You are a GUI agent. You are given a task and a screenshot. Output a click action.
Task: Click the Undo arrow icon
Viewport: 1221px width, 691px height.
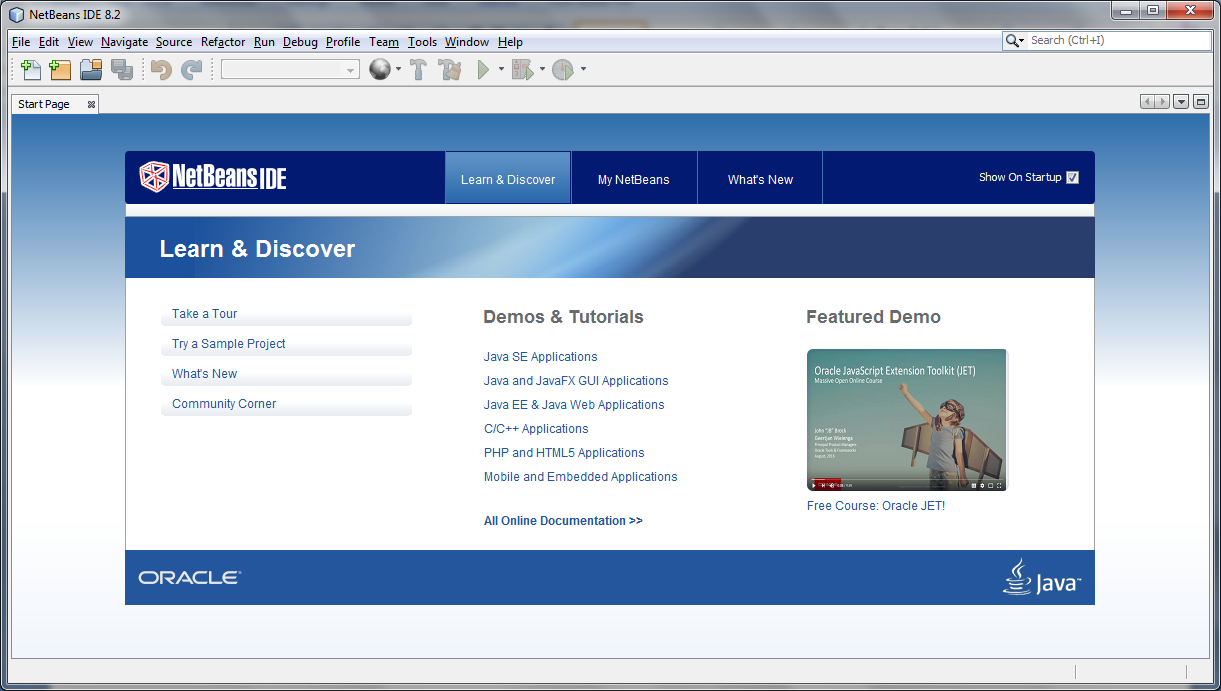(x=161, y=70)
